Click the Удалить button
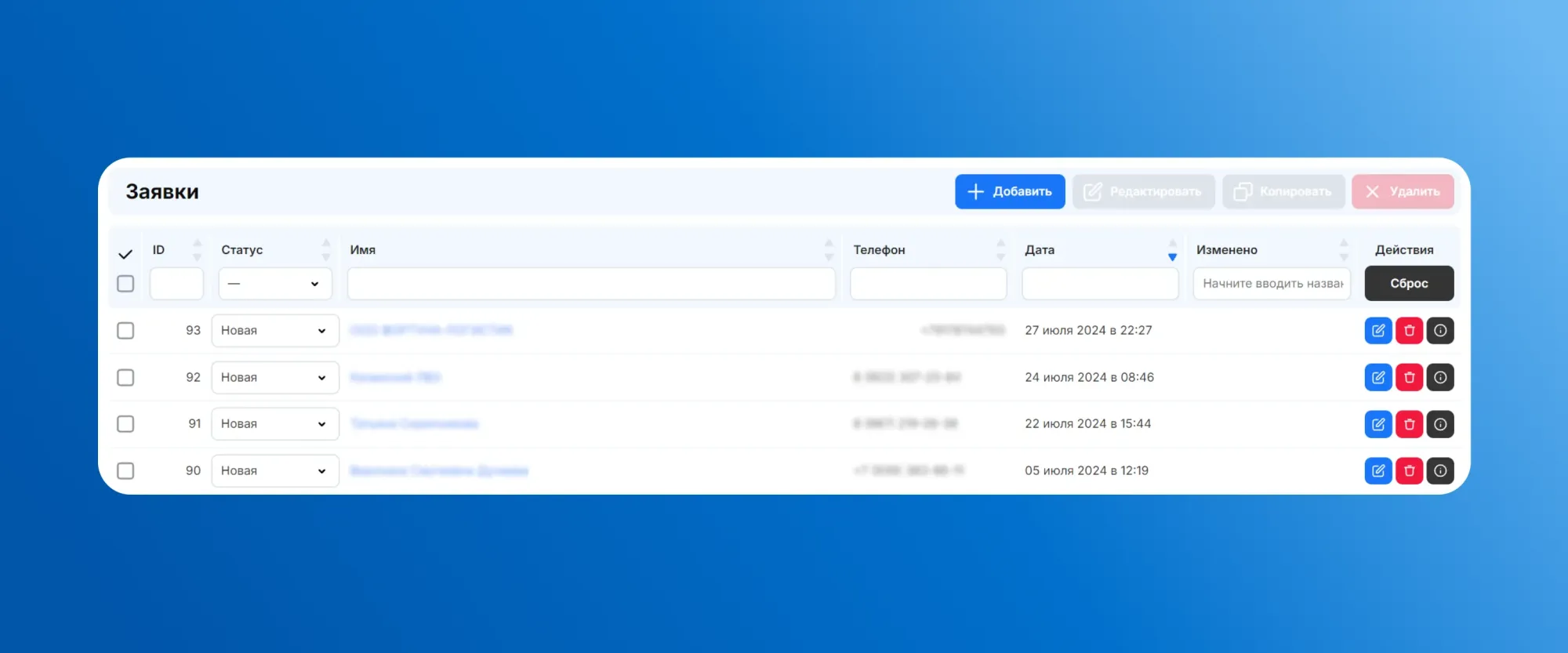The width and height of the screenshot is (1568, 653). coord(1403,191)
